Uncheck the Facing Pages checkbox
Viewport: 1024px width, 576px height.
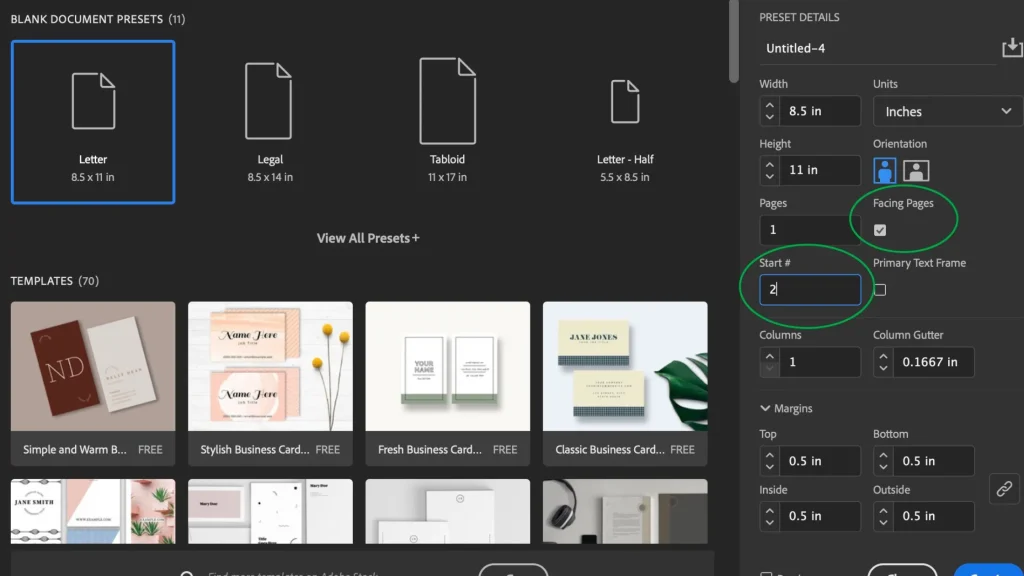point(880,230)
